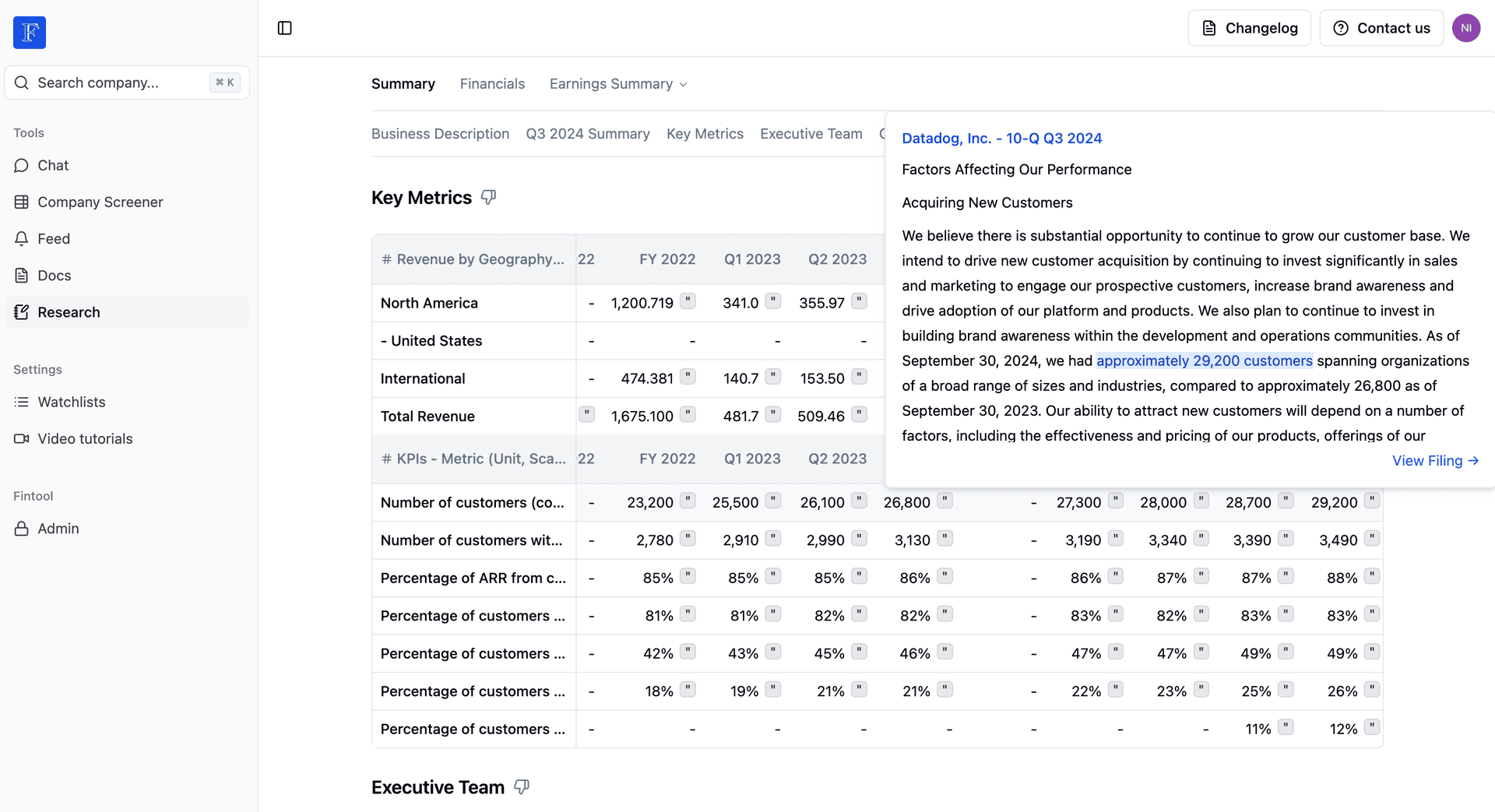This screenshot has width=1495, height=812.
Task: Open citation quote beside 12% value
Action: [x=1372, y=727]
